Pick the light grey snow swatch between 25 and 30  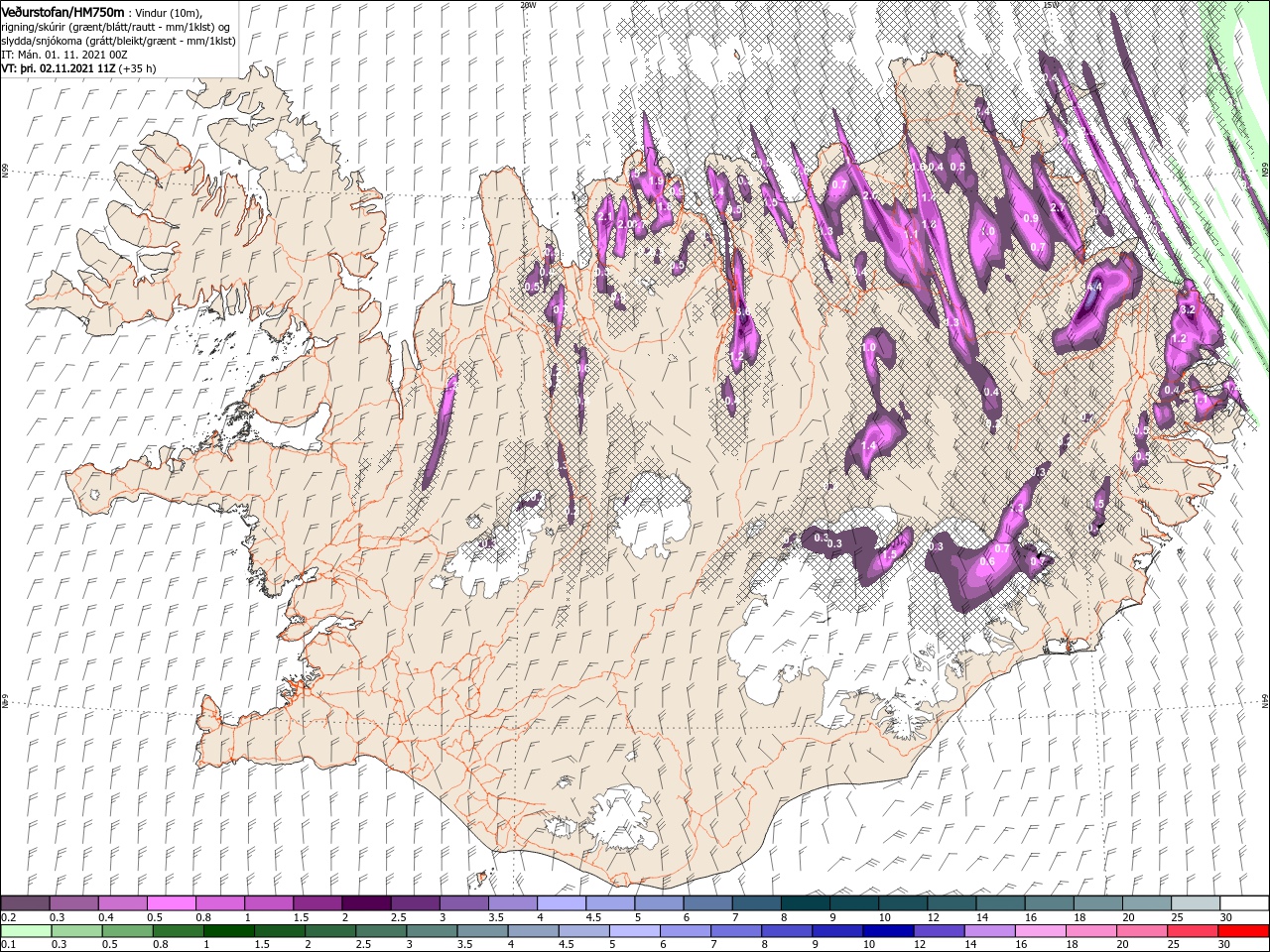tap(1195, 903)
